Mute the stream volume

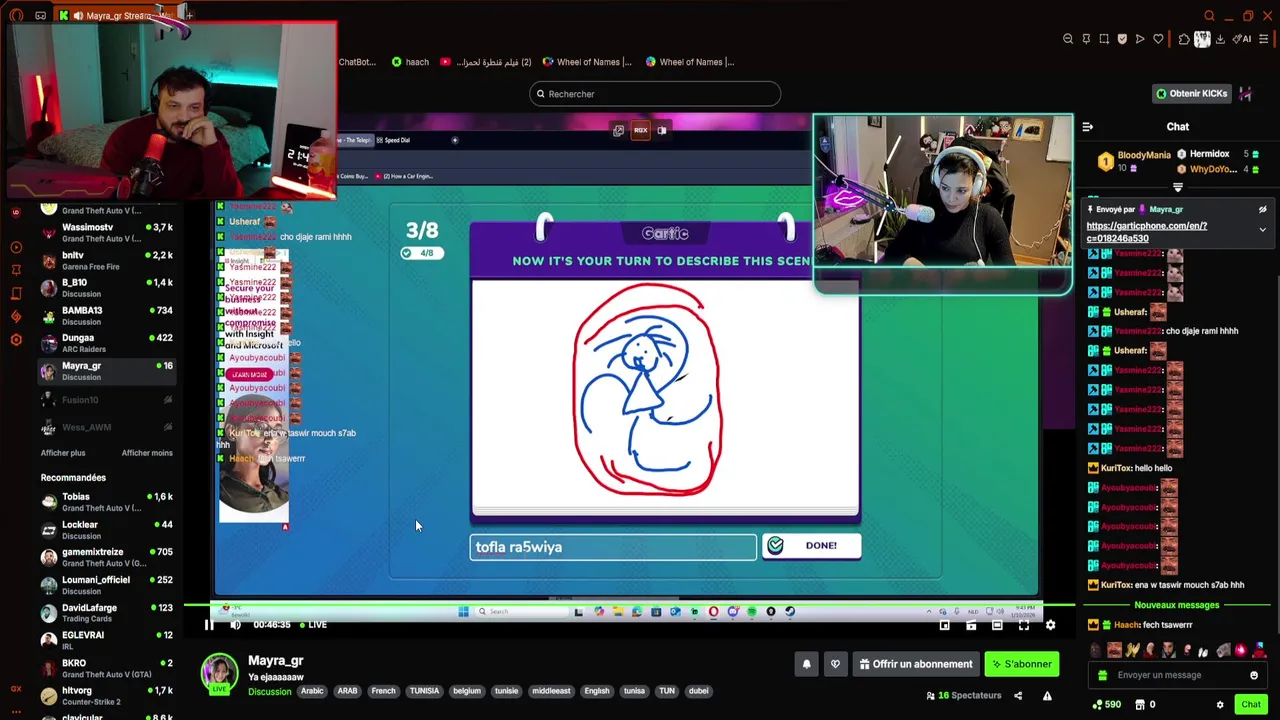click(x=235, y=625)
